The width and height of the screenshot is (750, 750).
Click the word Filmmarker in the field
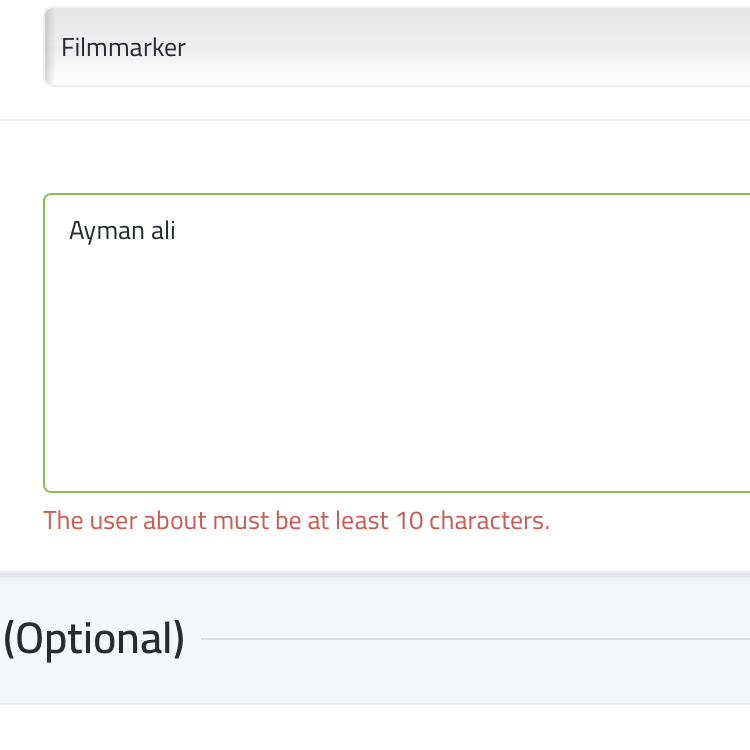(x=123, y=47)
